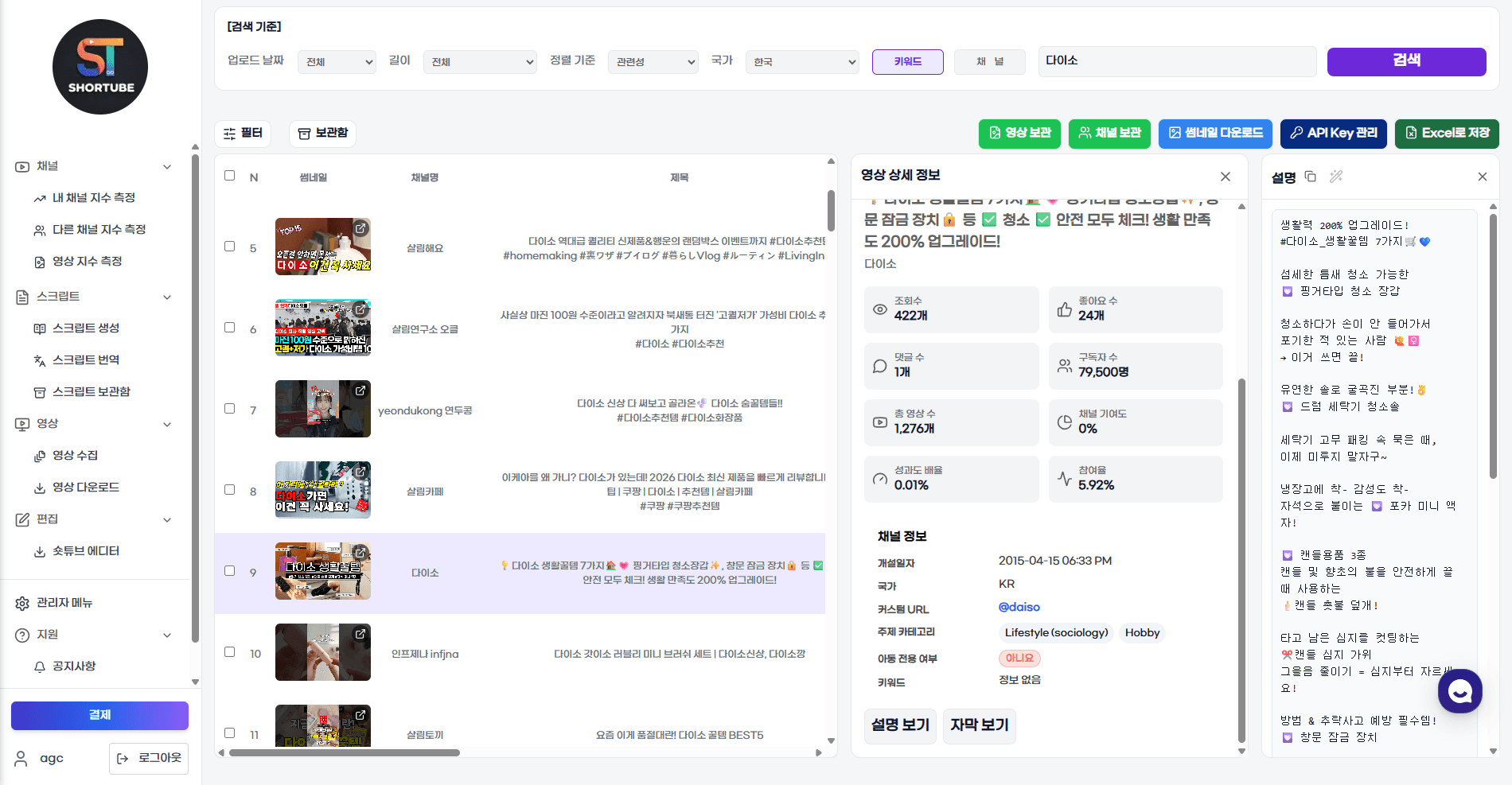1512x785 pixels.
Task: Open the @daiso custom URL link
Action: (1019, 607)
